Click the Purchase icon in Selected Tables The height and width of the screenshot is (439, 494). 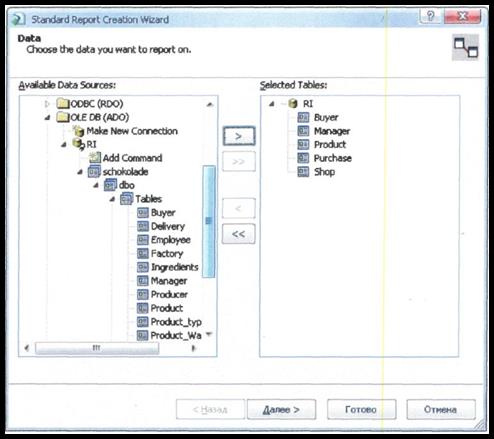tap(303, 158)
